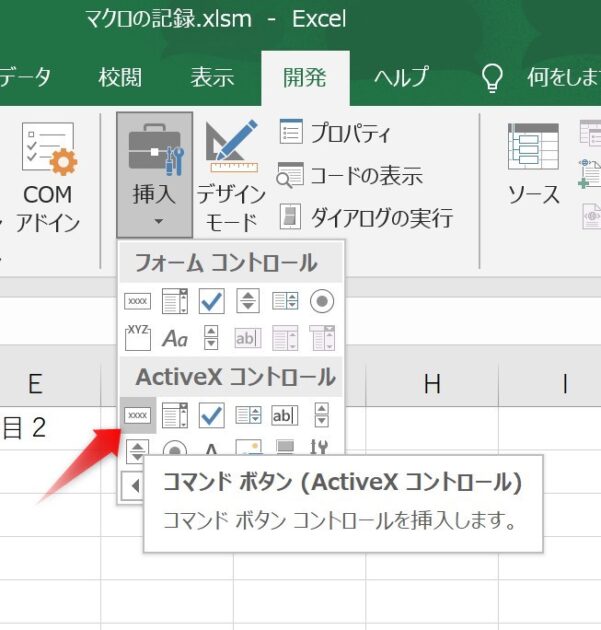Image resolution: width=601 pixels, height=630 pixels.
Task: Insert ActiveX Text Box control
Action: tap(285, 415)
